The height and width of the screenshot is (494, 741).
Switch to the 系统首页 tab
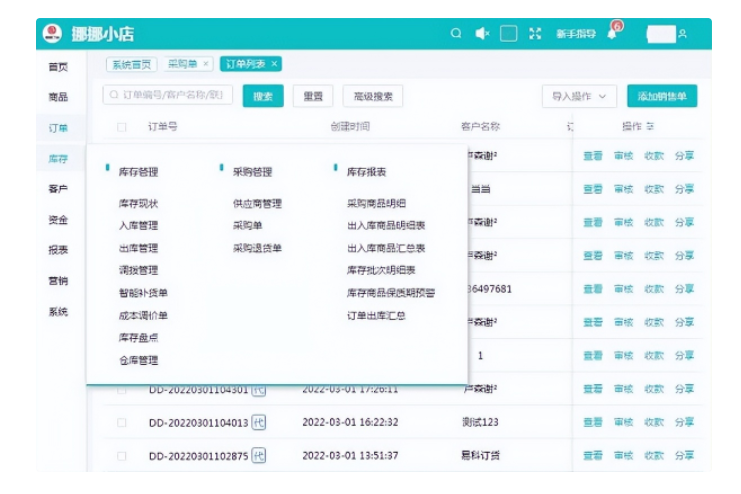(132, 64)
